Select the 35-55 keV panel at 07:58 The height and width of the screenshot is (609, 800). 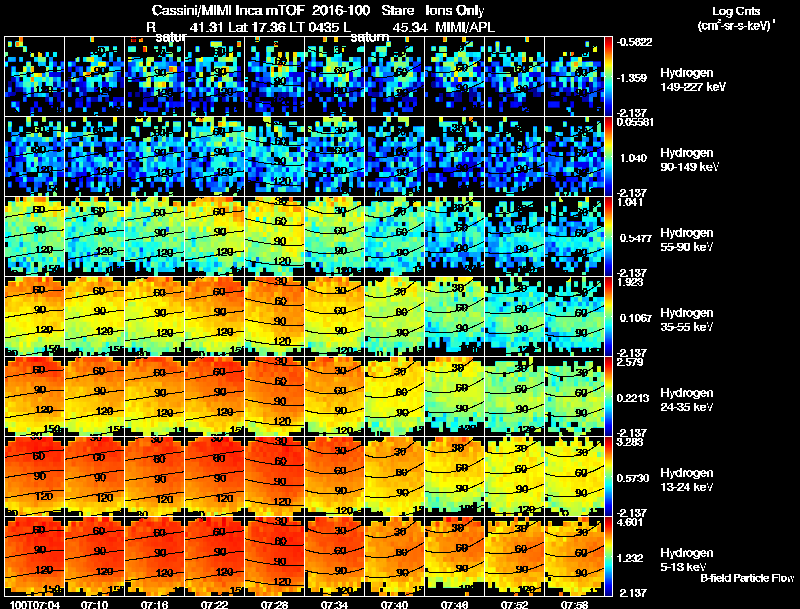pos(574,316)
